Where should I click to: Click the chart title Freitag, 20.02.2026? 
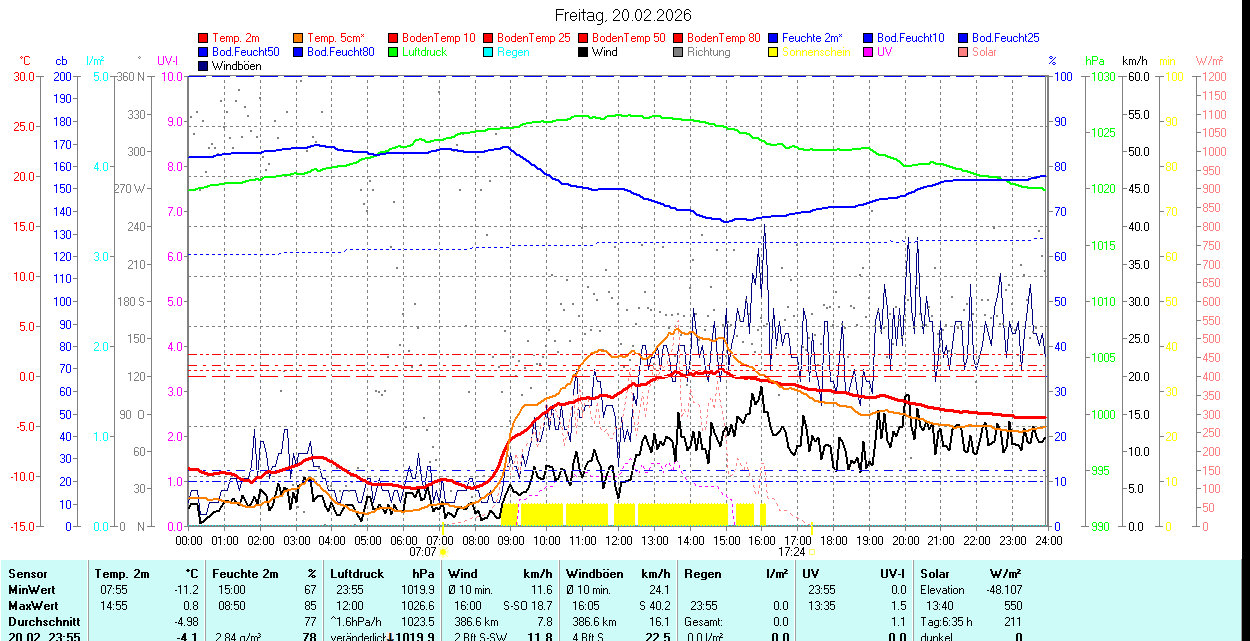pyautogui.click(x=623, y=15)
